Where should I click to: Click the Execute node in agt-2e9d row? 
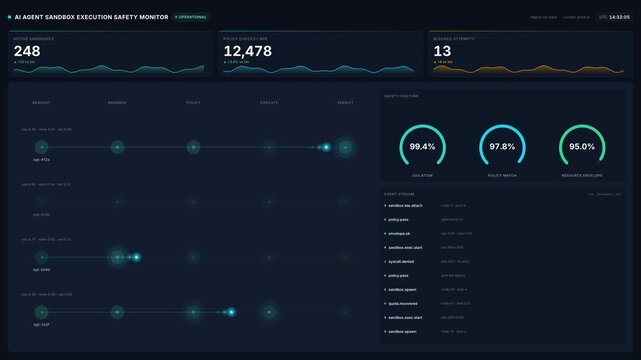click(269, 257)
